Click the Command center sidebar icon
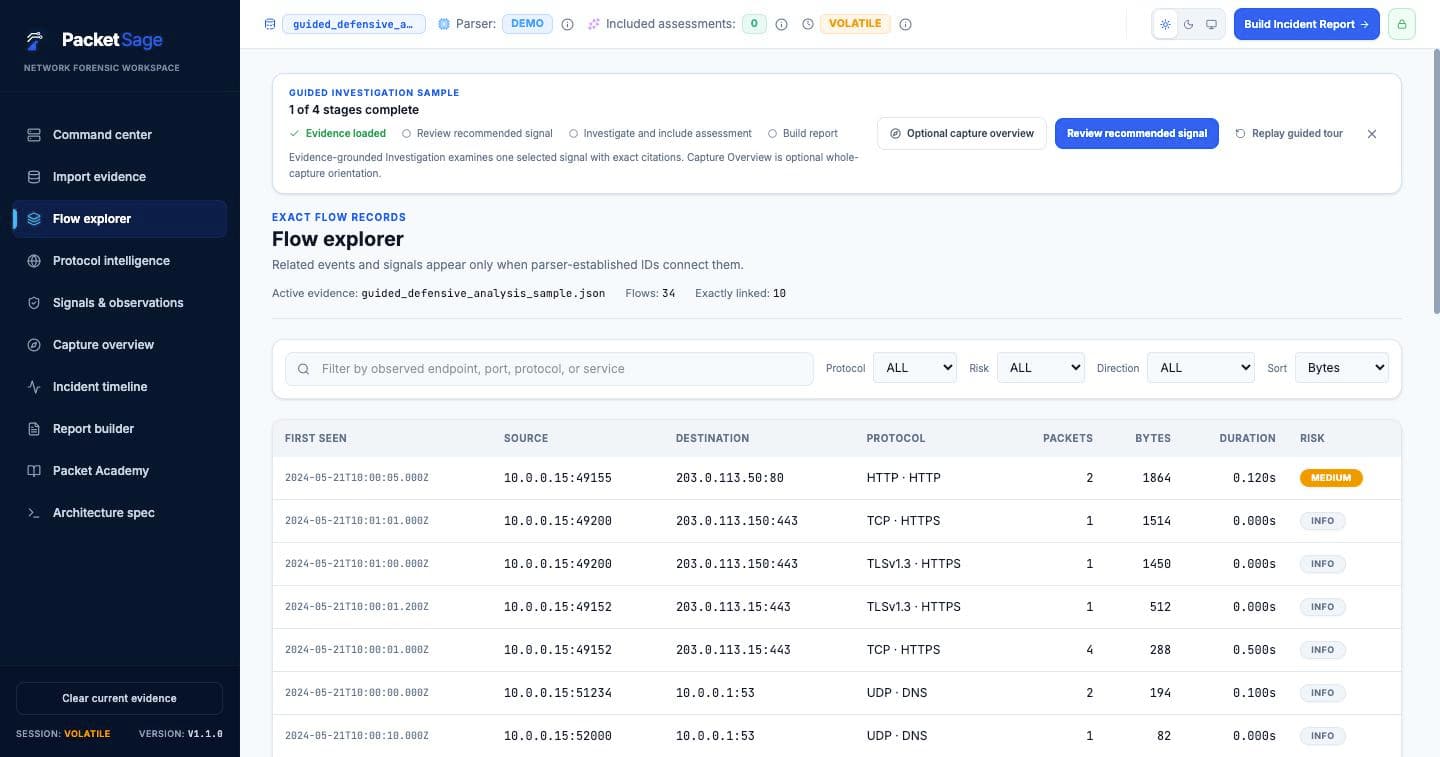Image resolution: width=1440 pixels, height=757 pixels. [x=34, y=135]
